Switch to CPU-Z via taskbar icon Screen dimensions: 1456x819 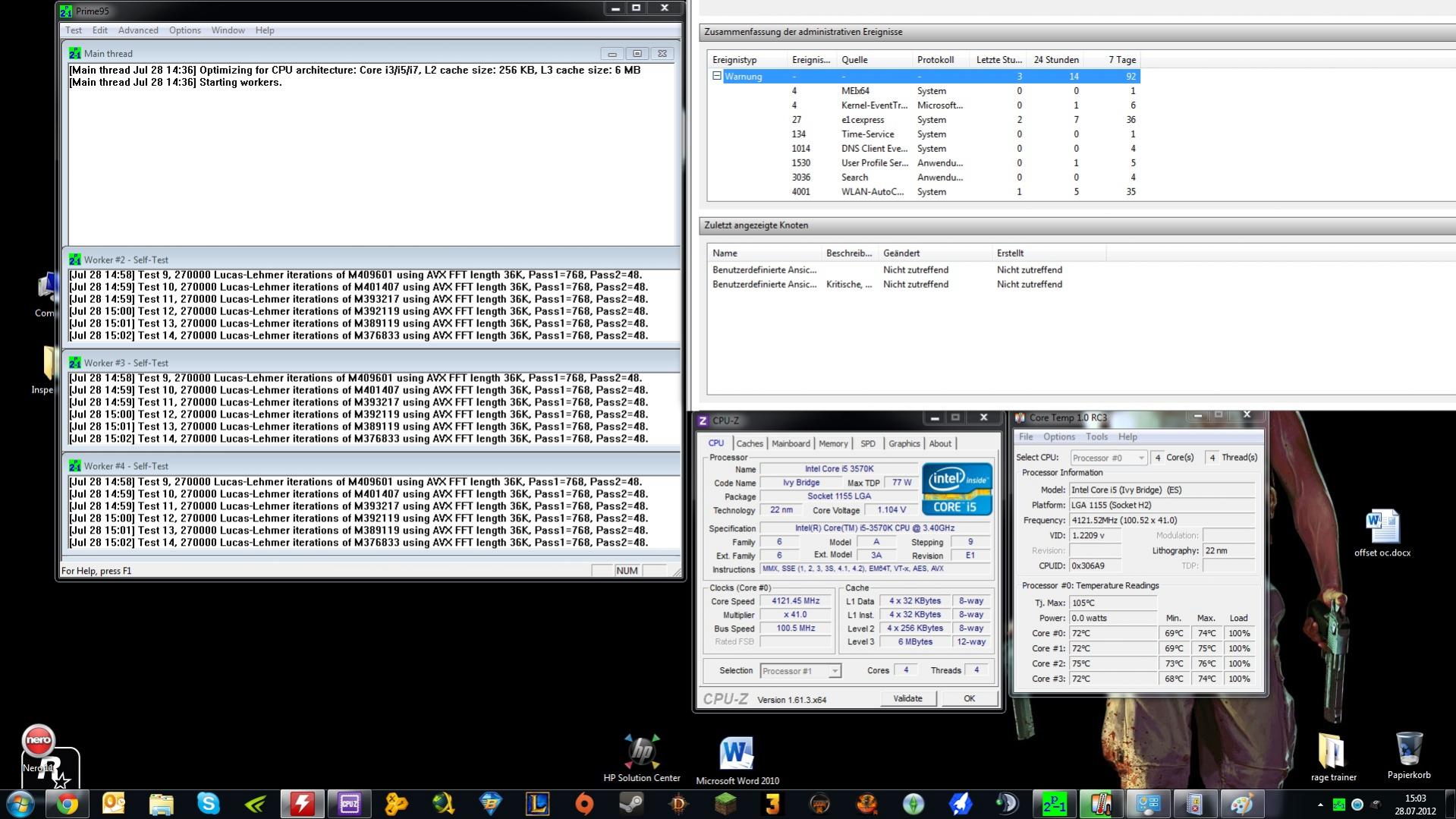349,804
